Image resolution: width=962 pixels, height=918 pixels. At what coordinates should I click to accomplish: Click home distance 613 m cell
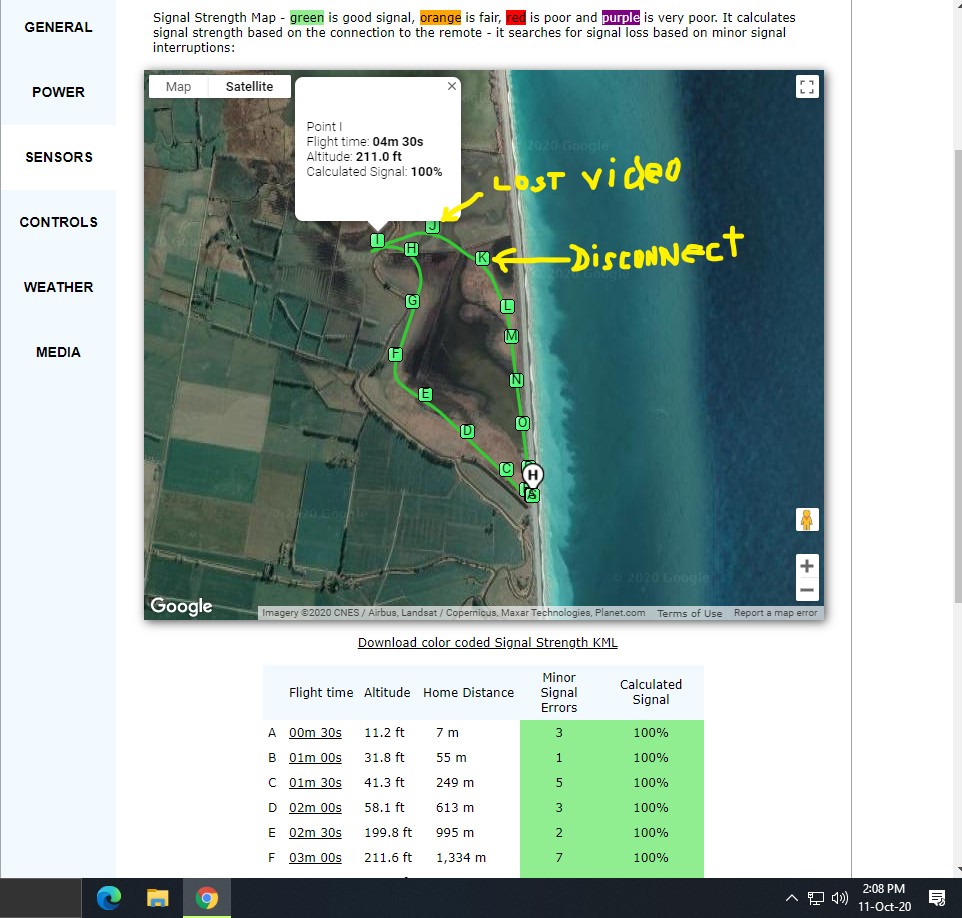point(455,808)
